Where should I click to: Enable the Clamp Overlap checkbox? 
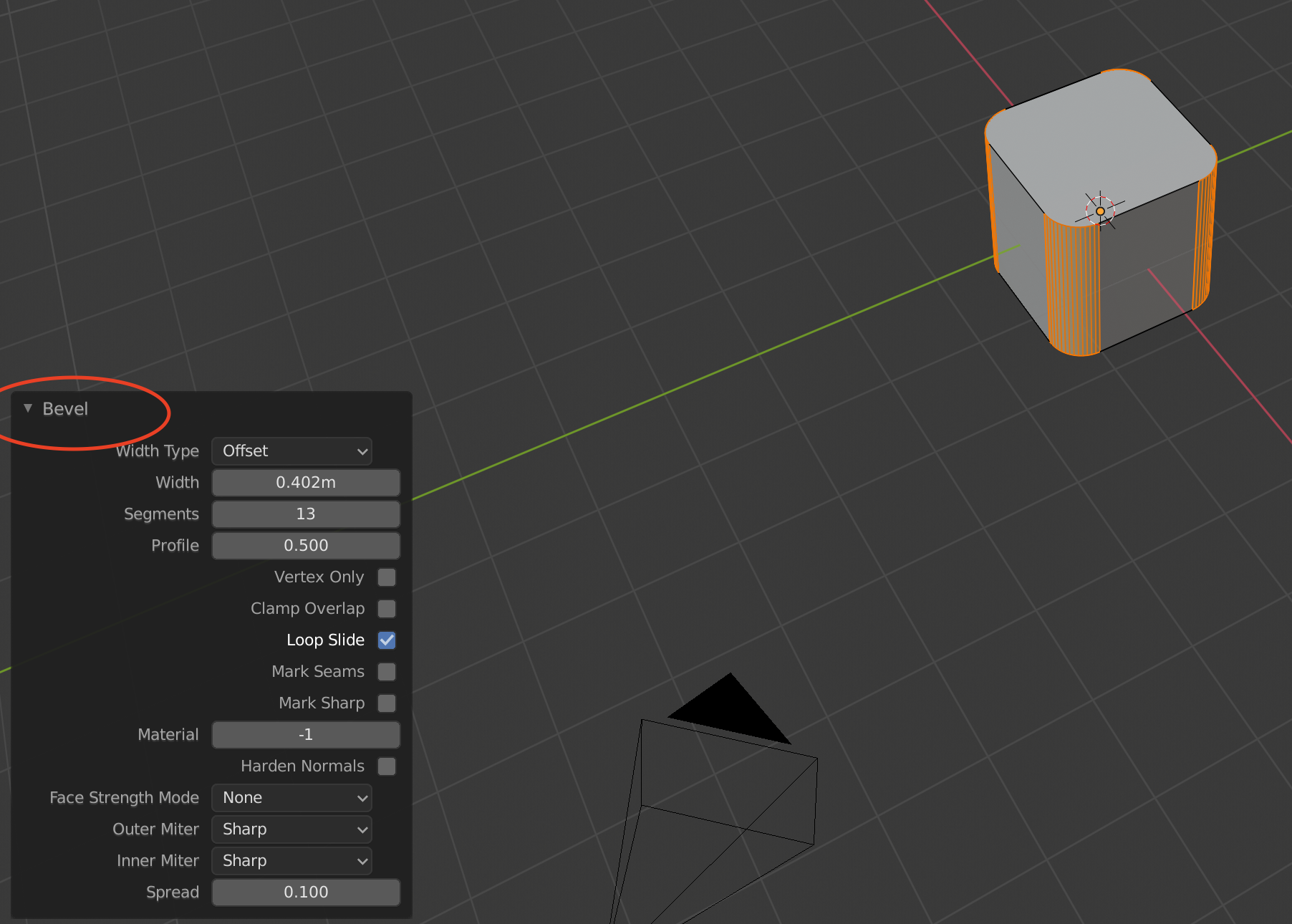387,609
